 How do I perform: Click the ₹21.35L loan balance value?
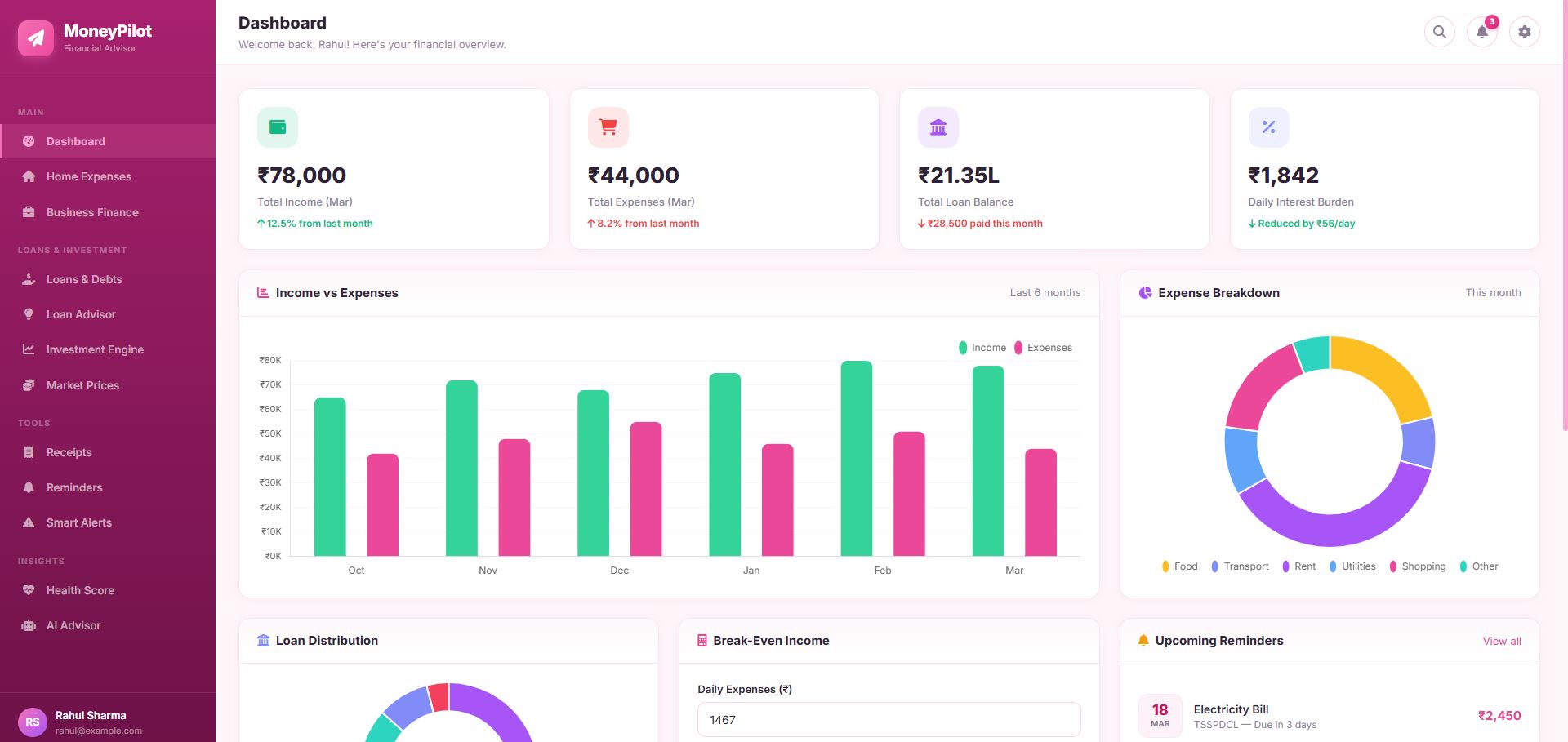click(x=959, y=176)
